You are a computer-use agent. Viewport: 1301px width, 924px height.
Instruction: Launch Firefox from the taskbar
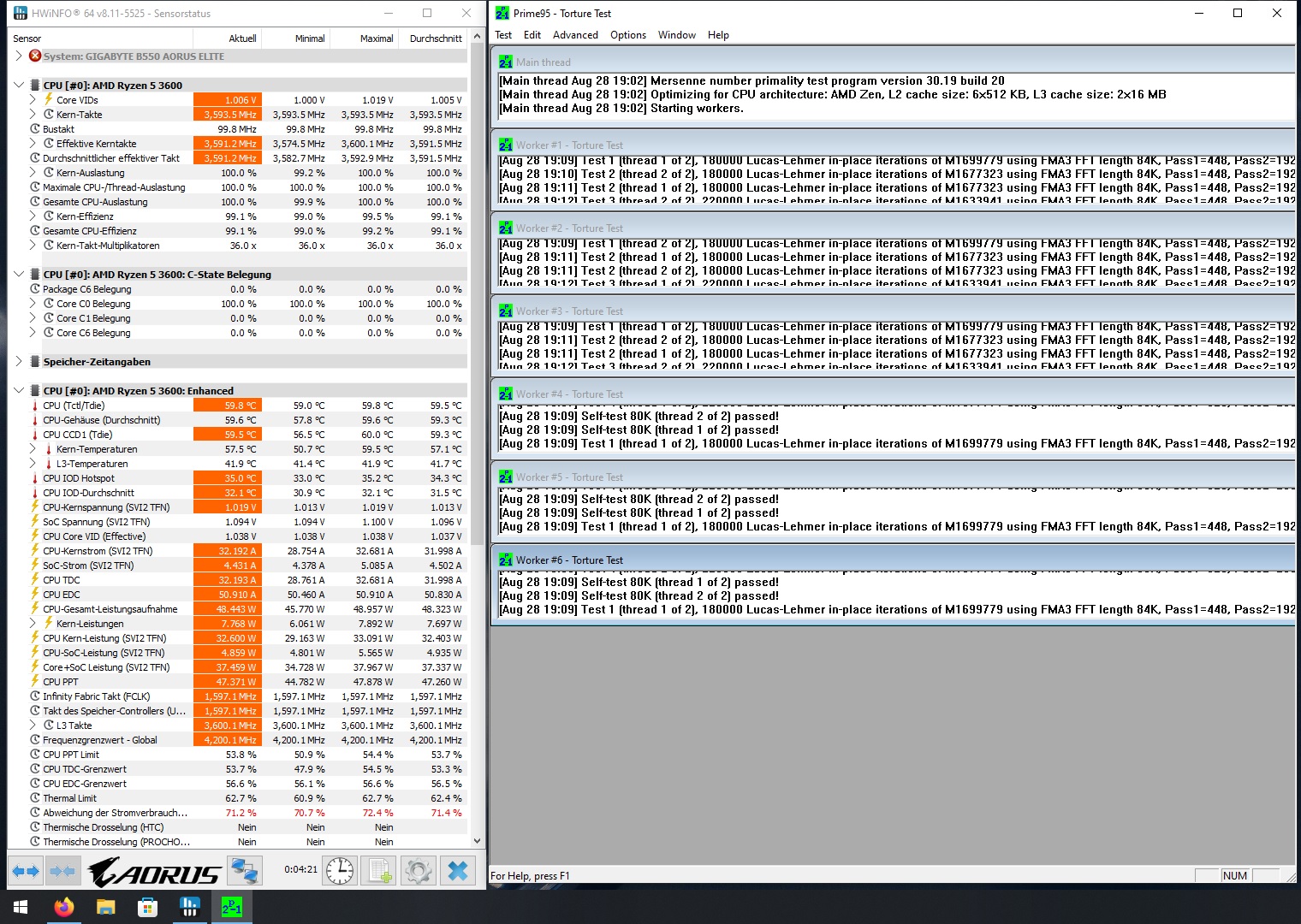63,907
